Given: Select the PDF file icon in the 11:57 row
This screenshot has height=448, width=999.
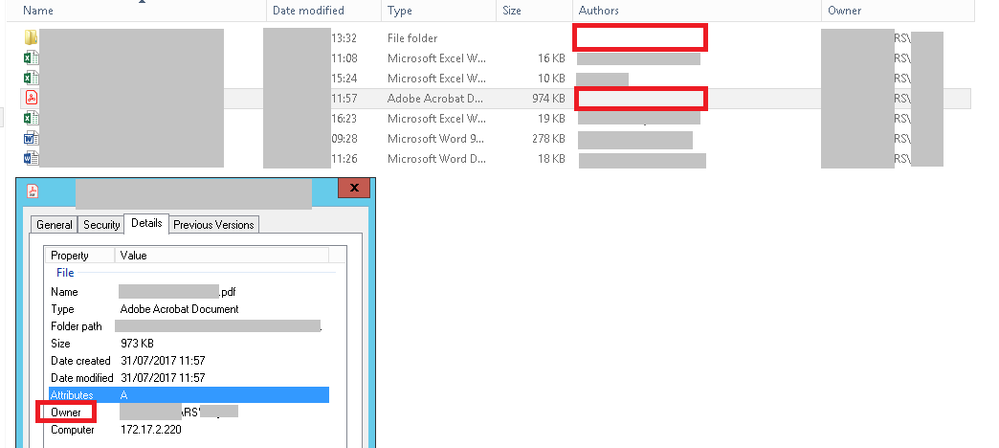Looking at the screenshot, I should [x=31, y=98].
